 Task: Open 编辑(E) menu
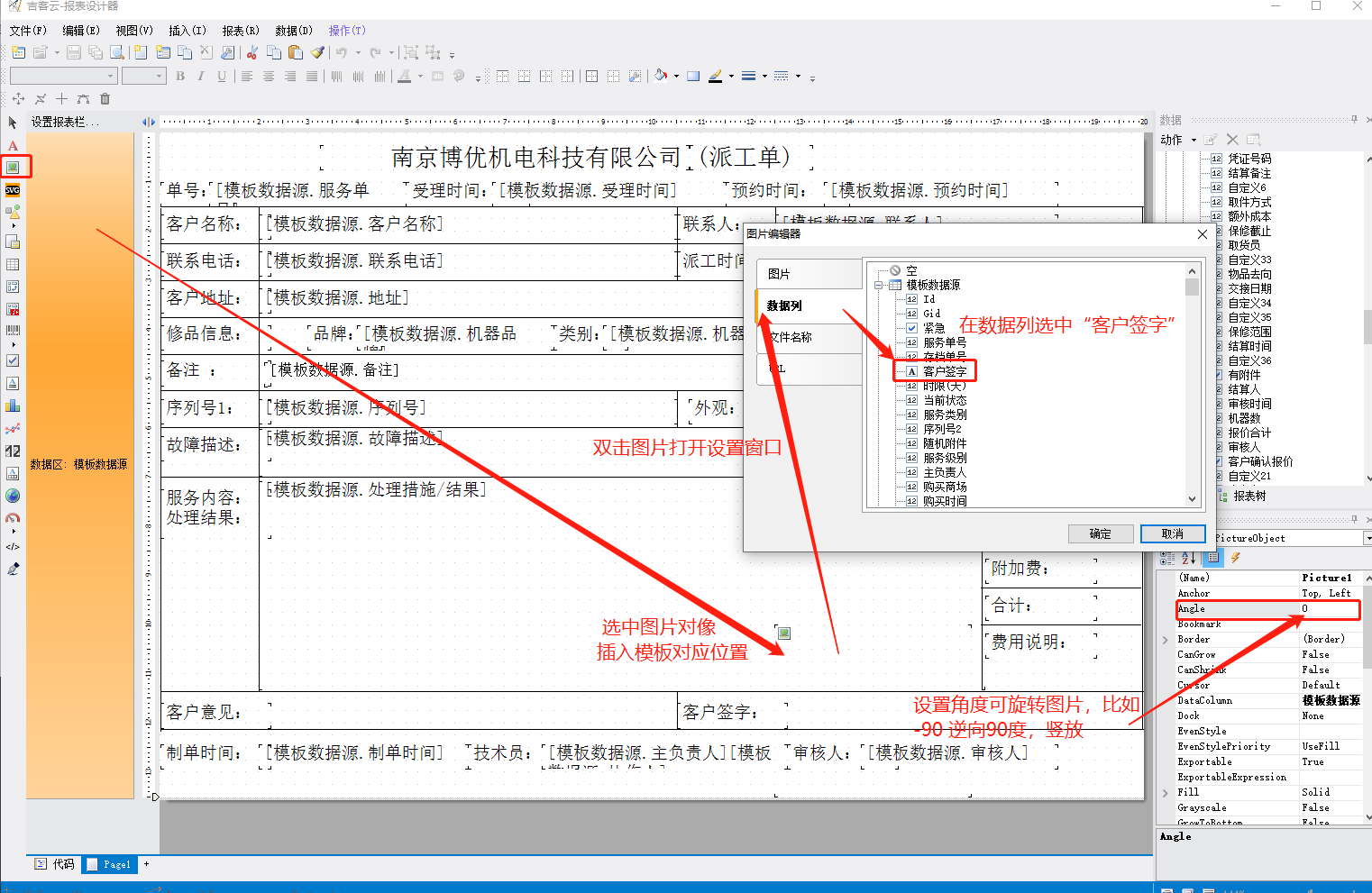81,31
